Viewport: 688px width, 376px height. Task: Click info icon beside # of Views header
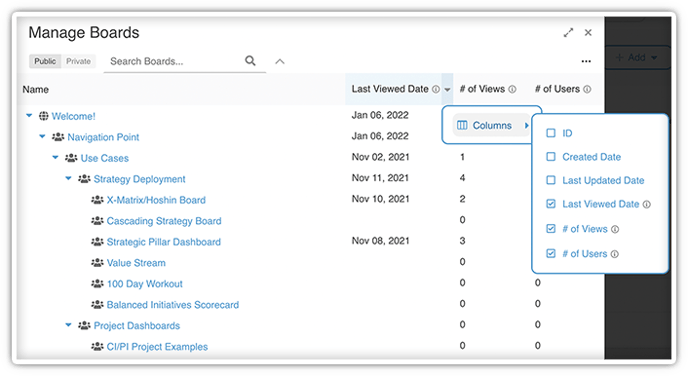(512, 89)
